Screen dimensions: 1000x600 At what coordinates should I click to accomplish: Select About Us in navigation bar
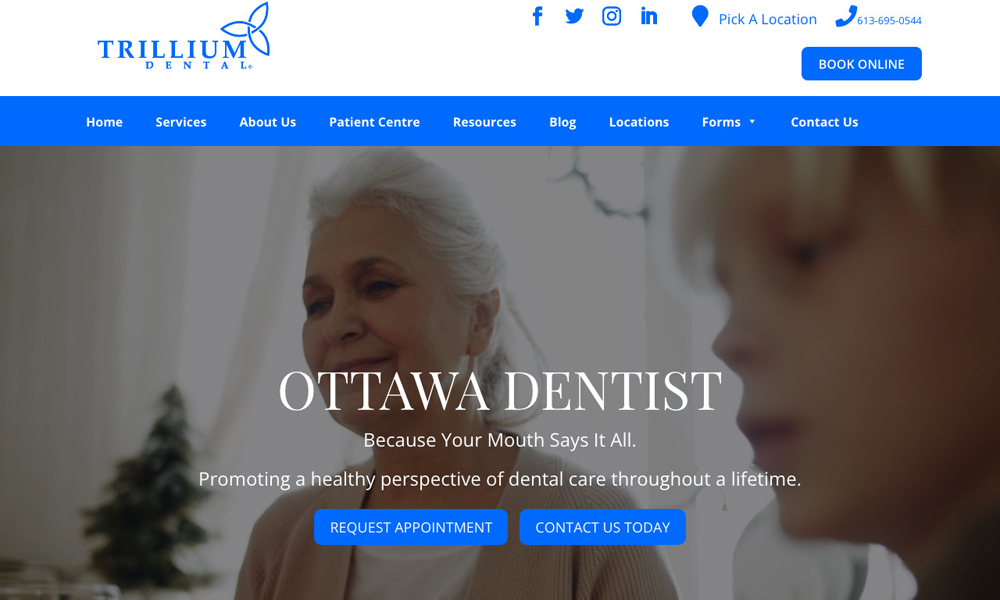[x=267, y=122]
